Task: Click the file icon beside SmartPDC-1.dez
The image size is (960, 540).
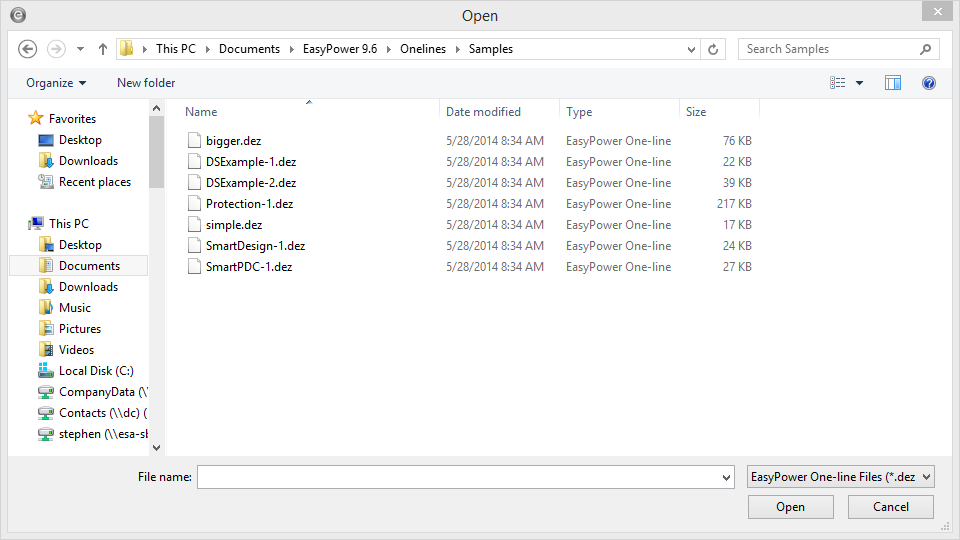Action: [x=194, y=266]
